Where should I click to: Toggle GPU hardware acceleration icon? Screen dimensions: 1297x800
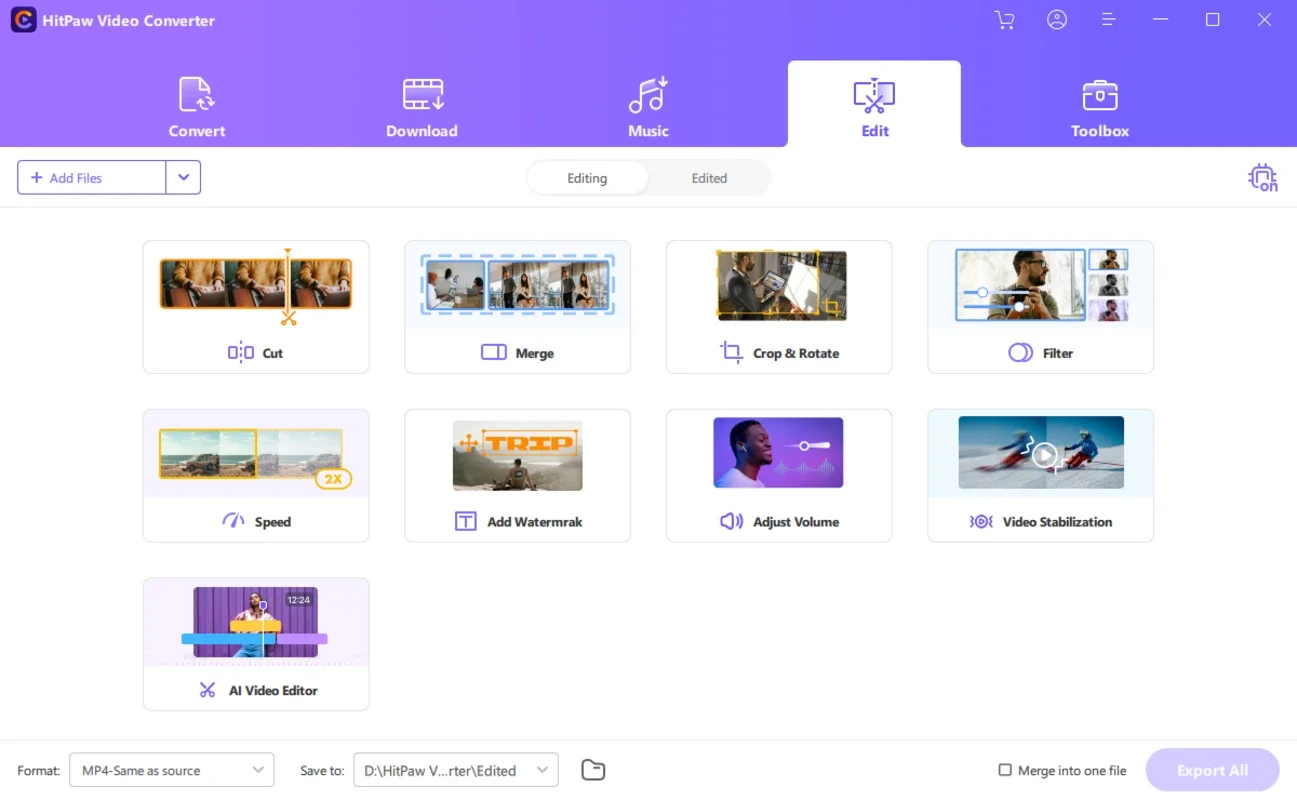[x=1263, y=178]
